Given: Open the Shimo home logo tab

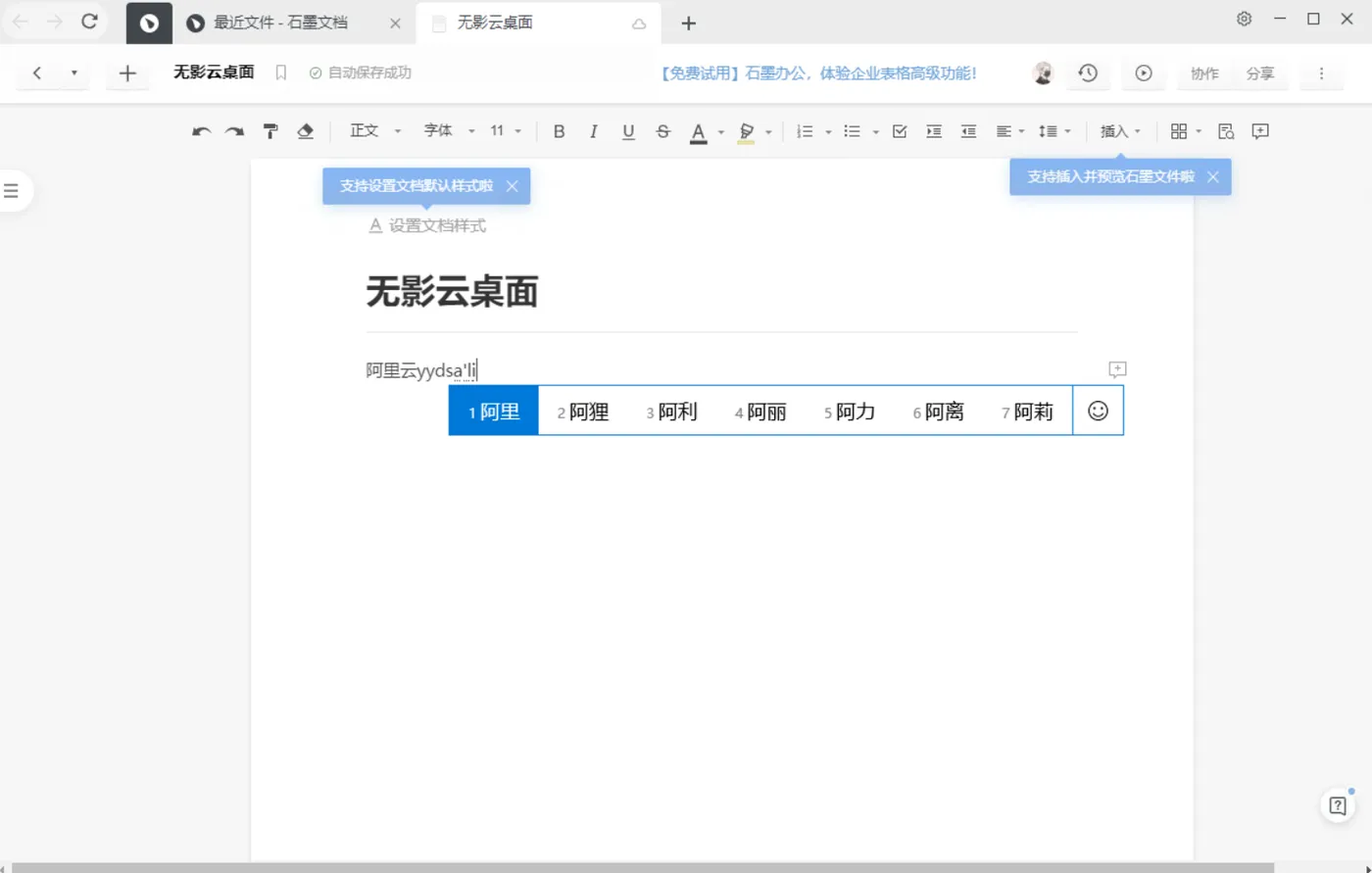Looking at the screenshot, I should coord(149,23).
